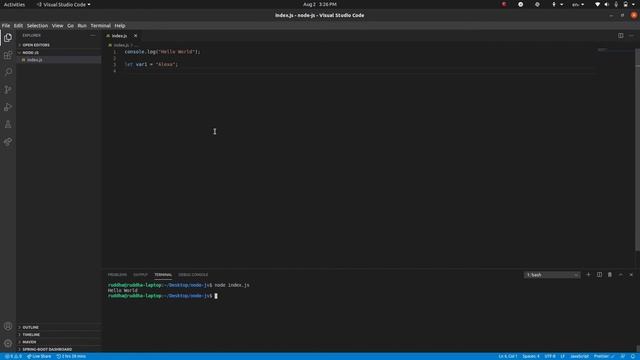Screen dimensions: 640x360
Task: Open the Run menu
Action: (82, 26)
